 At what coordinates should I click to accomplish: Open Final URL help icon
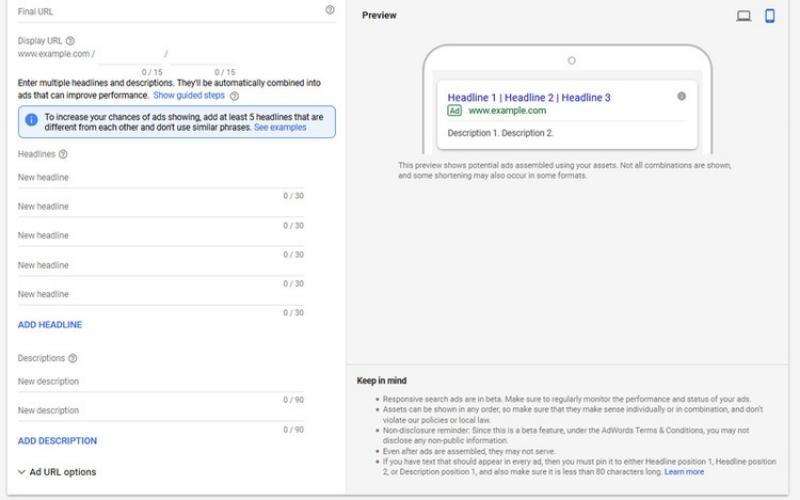coord(330,10)
